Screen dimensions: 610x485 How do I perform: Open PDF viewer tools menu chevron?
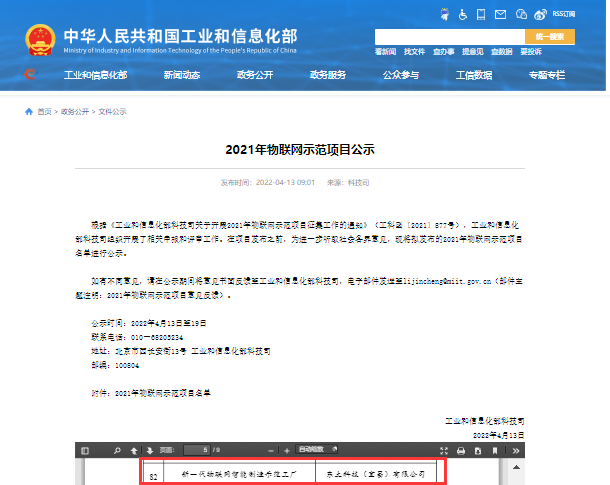[515, 450]
